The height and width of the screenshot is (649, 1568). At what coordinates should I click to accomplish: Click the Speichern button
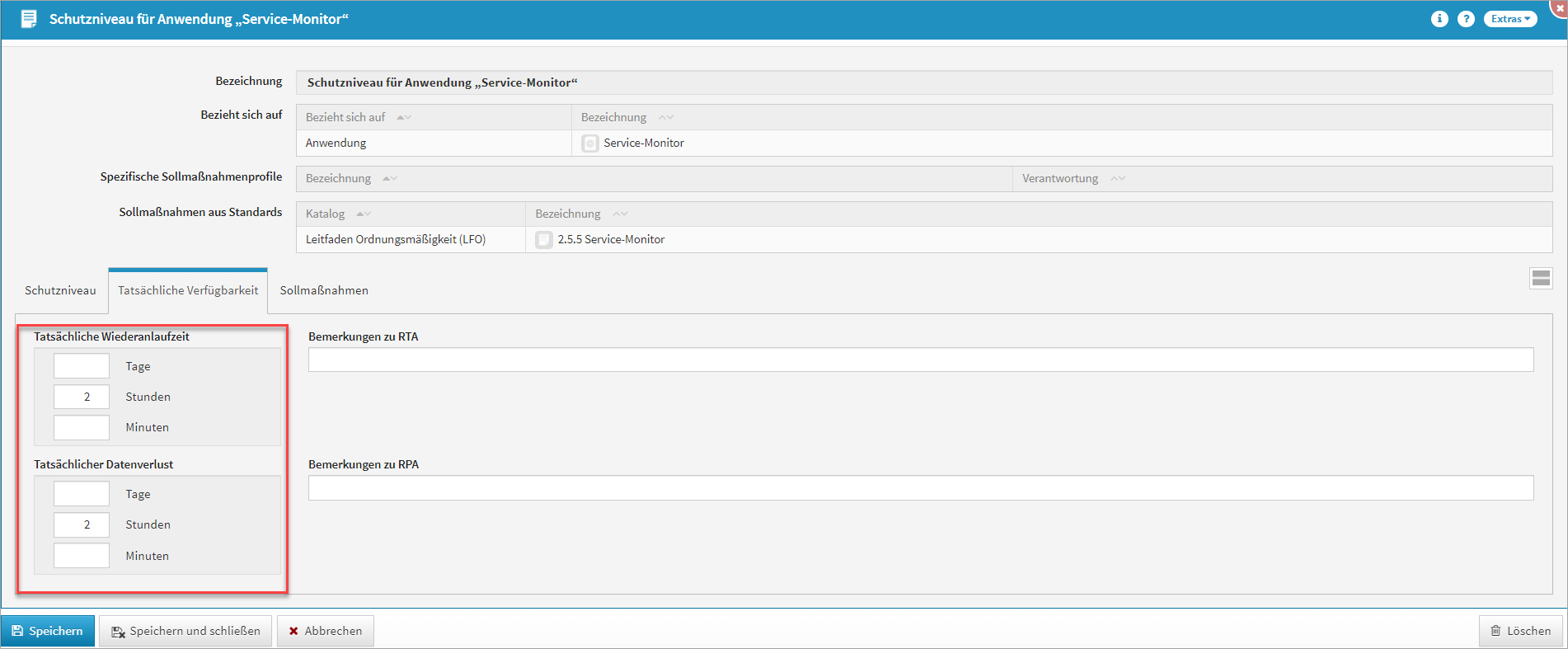tap(48, 631)
